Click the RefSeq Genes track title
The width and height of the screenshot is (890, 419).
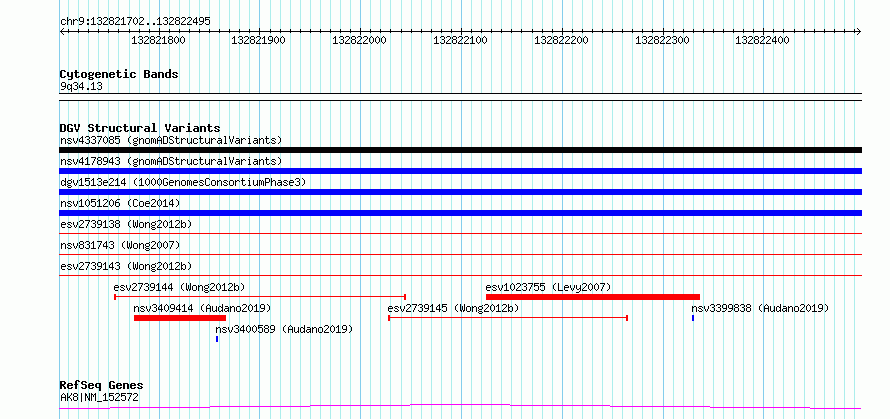point(101,386)
